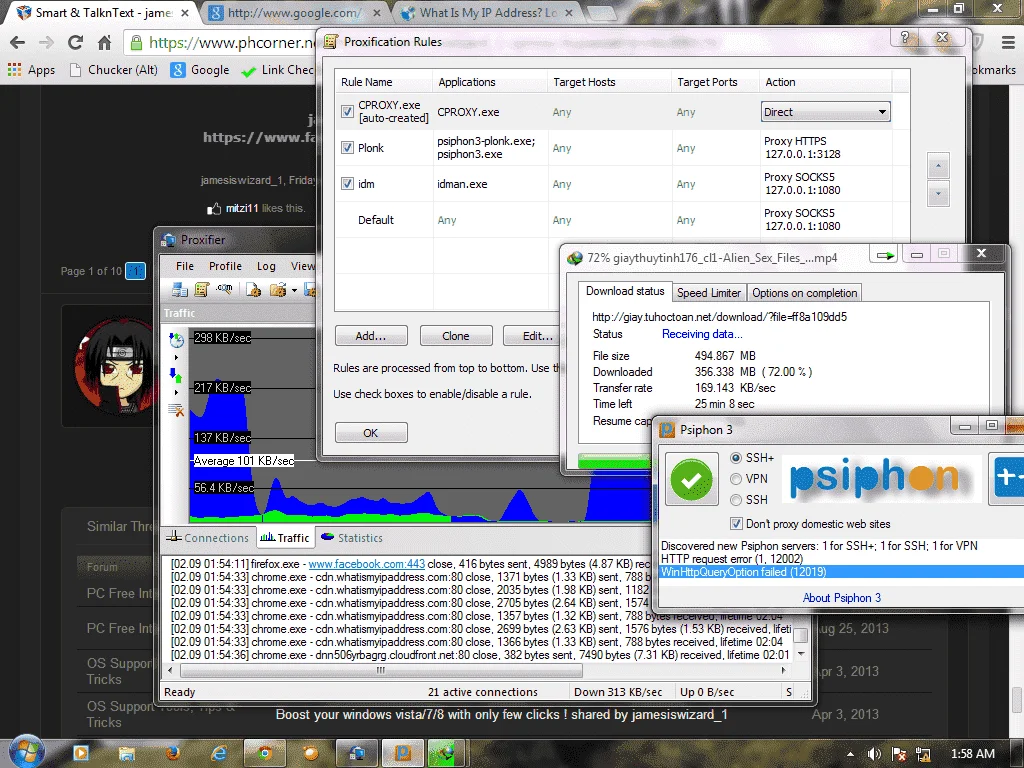Open Speed Limiter tab in IDM
The width and height of the screenshot is (1024, 768).
coord(709,293)
